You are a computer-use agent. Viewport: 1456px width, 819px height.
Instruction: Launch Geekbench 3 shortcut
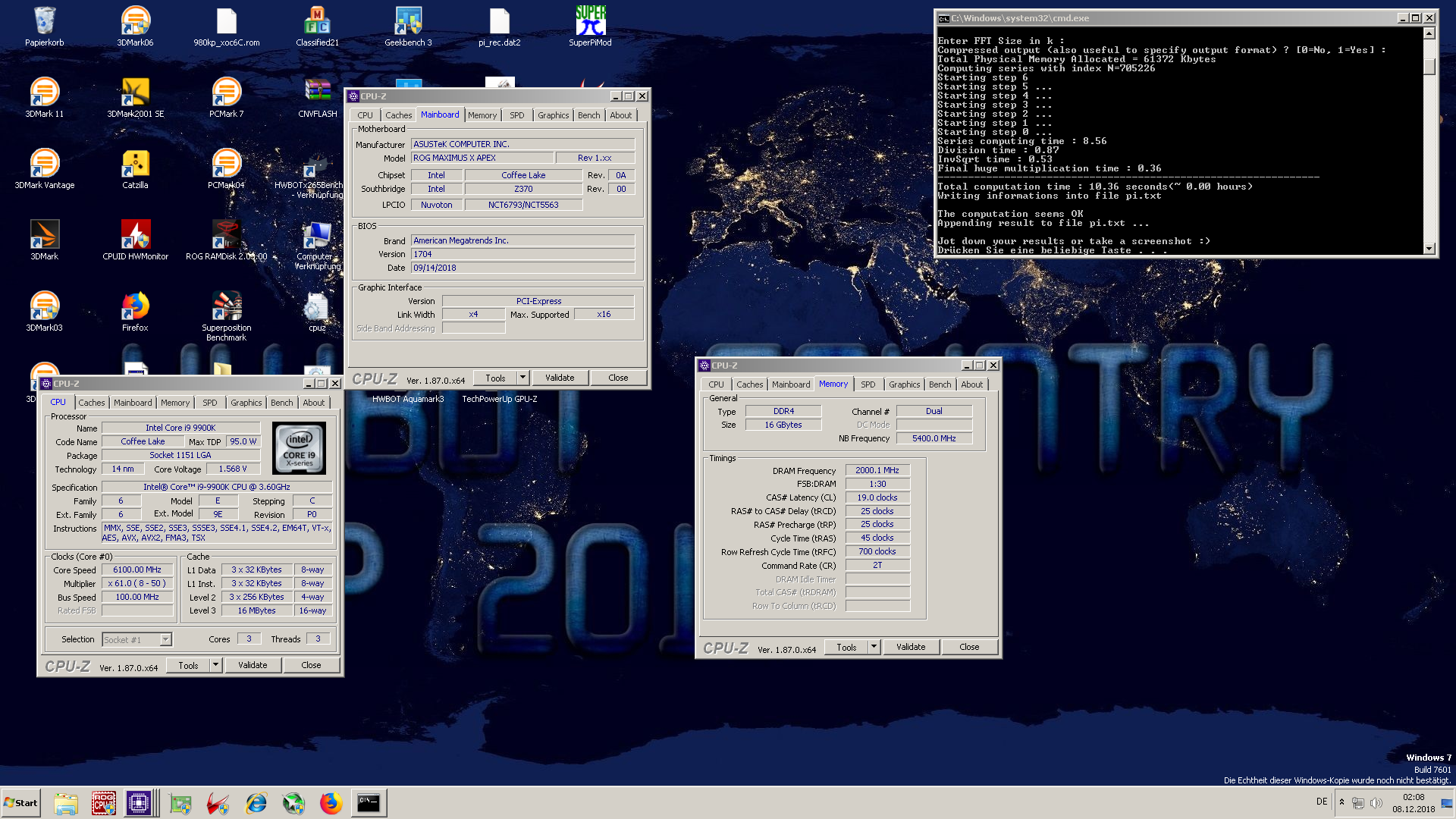(x=408, y=27)
